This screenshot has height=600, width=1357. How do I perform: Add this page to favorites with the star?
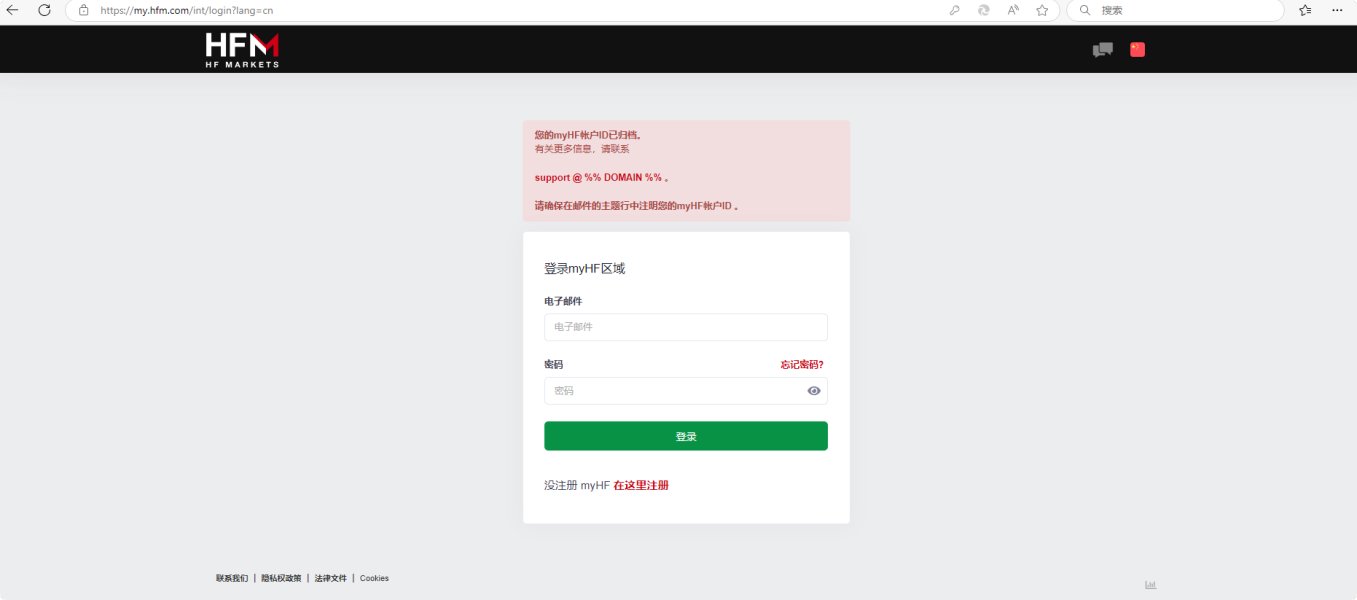coord(1042,10)
